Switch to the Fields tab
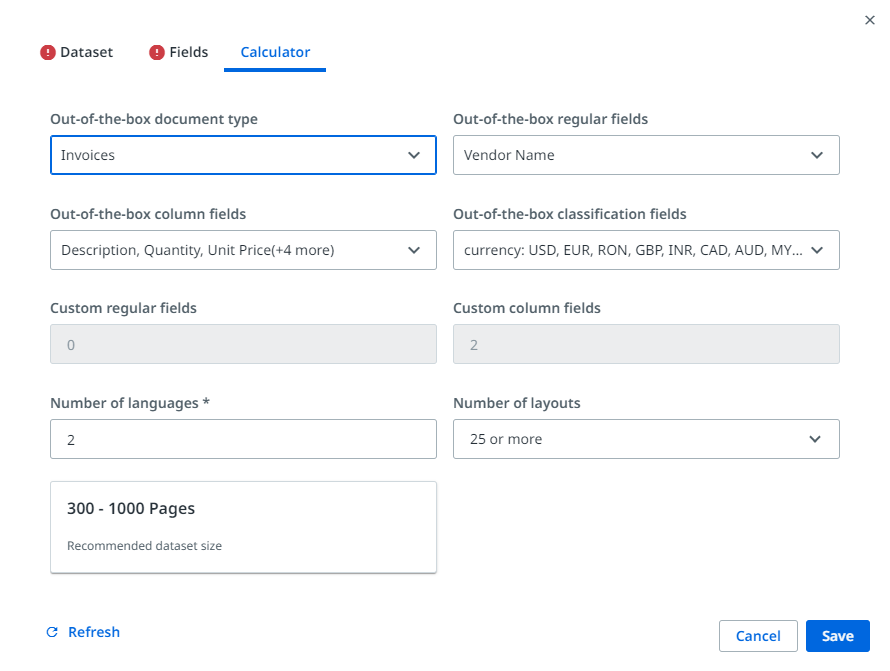The height and width of the screenshot is (671, 890). click(x=189, y=52)
